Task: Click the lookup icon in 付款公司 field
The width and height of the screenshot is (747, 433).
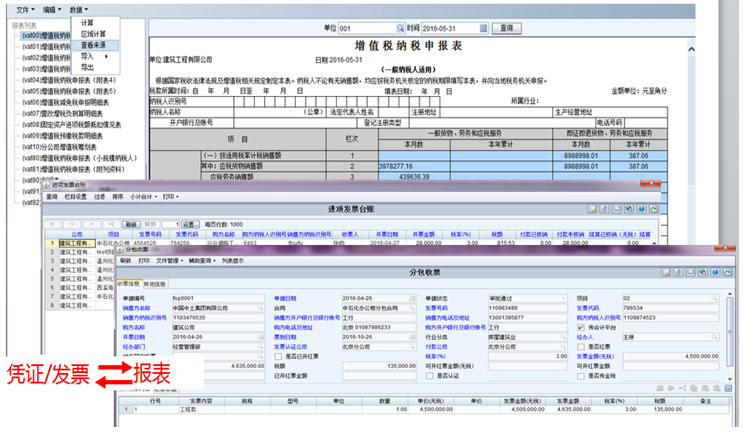Action: [563, 347]
